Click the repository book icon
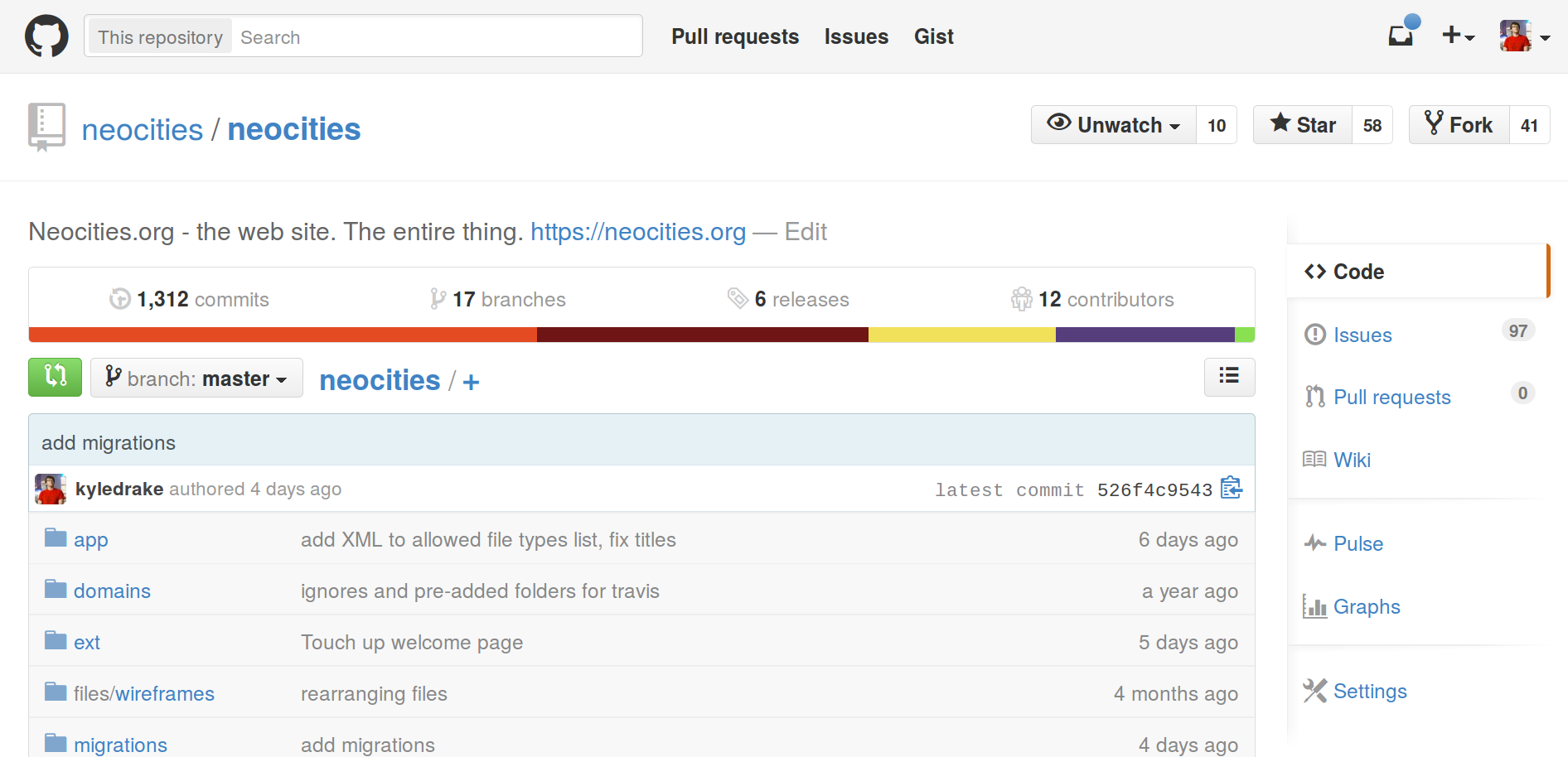This screenshot has width=1568, height=757. pyautogui.click(x=46, y=127)
